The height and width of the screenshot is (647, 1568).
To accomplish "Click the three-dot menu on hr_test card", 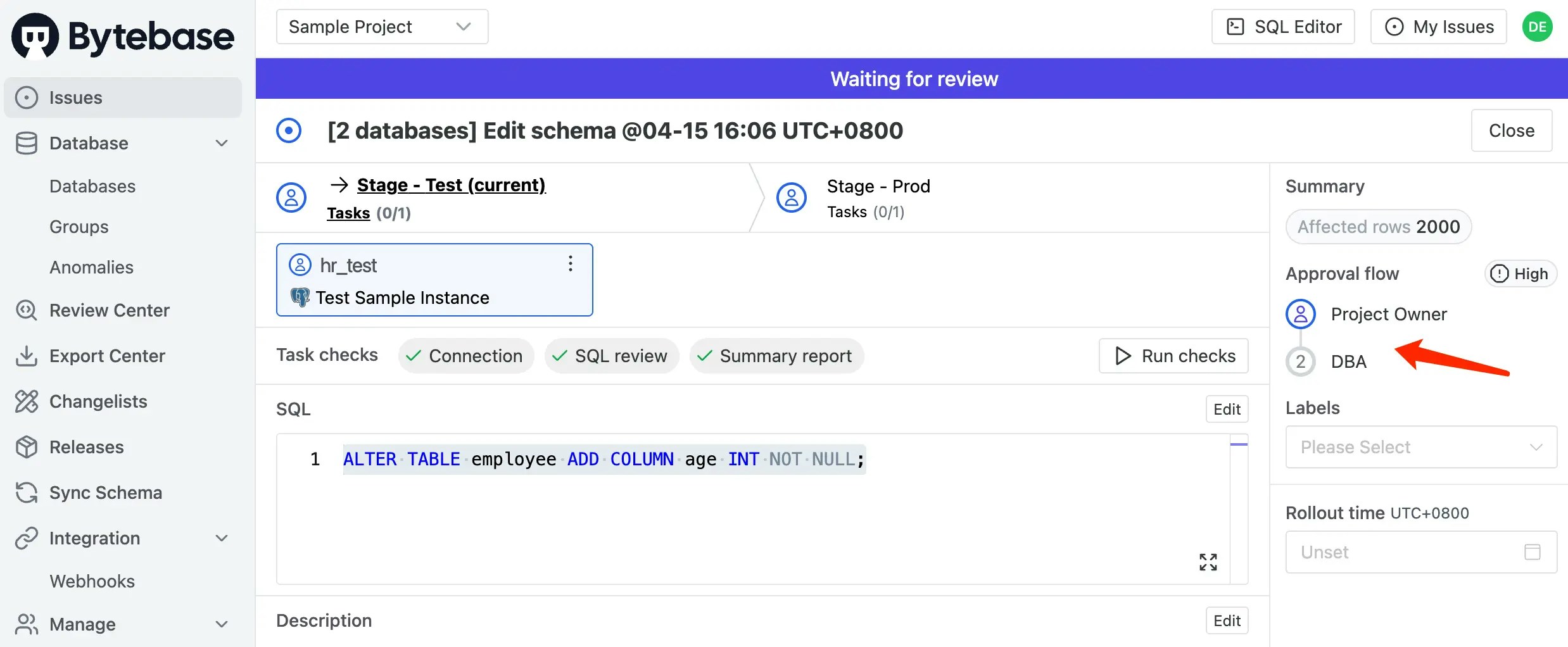I will 570,264.
